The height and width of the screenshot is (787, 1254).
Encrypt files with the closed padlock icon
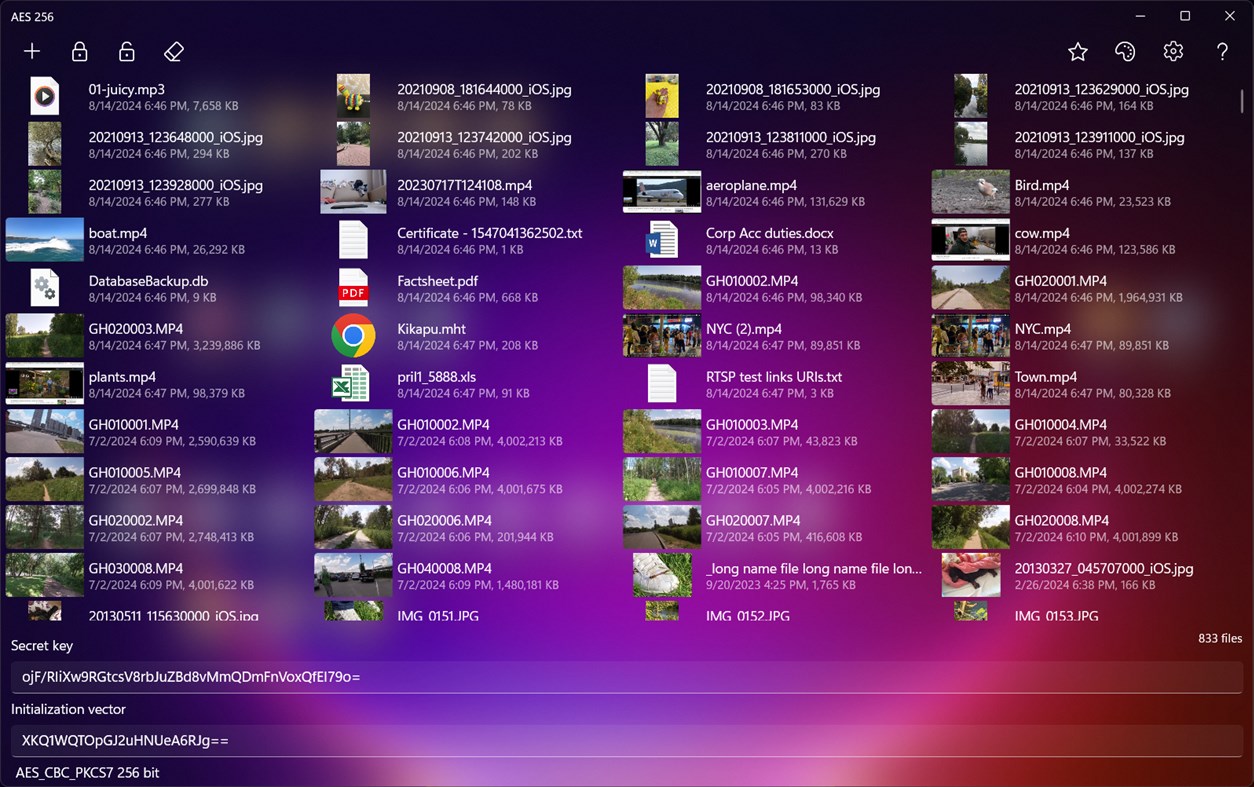[x=79, y=51]
